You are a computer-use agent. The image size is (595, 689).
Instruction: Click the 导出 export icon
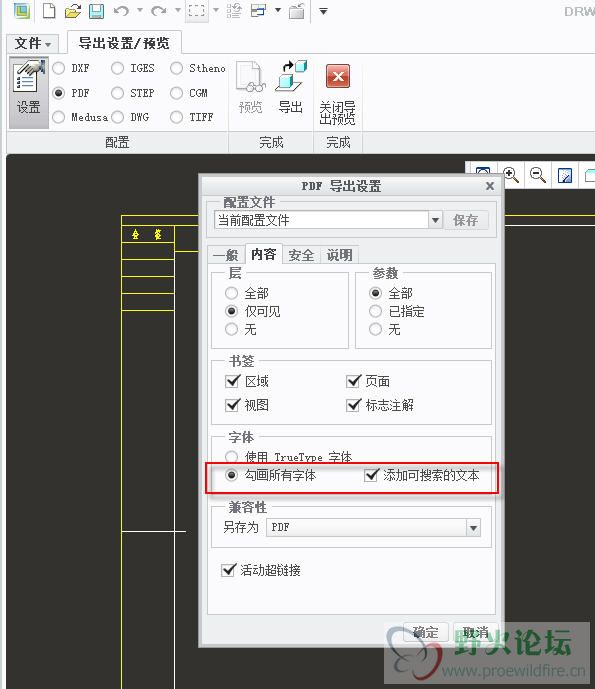290,87
